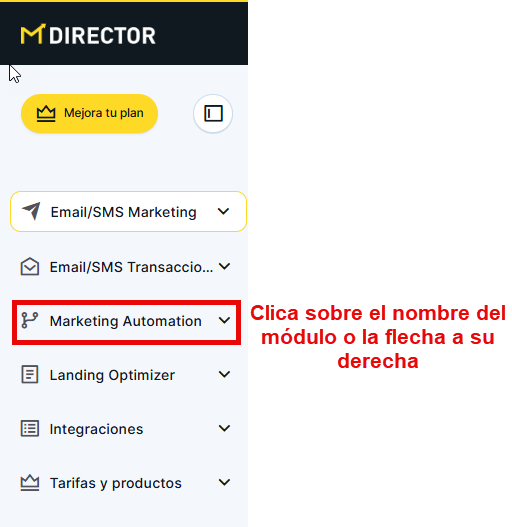Open the Integraciones menu label
The width and height of the screenshot is (512, 527).
coord(96,429)
